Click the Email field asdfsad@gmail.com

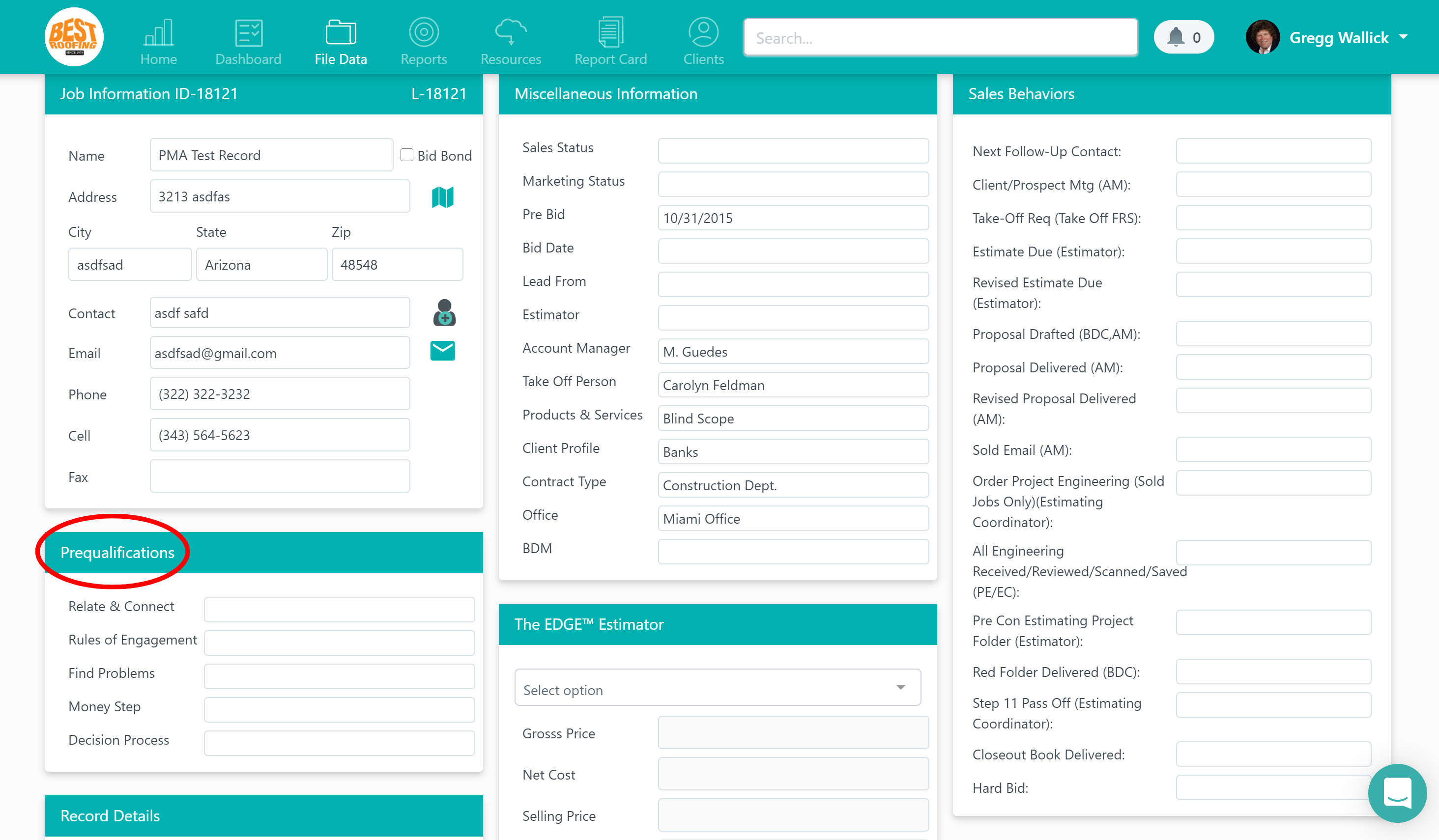pos(280,353)
